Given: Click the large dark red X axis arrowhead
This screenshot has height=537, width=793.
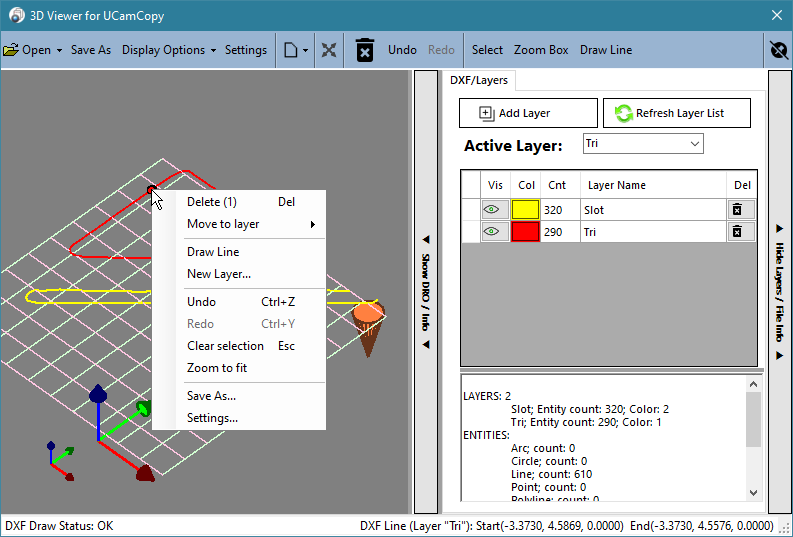Looking at the screenshot, I should point(145,473).
